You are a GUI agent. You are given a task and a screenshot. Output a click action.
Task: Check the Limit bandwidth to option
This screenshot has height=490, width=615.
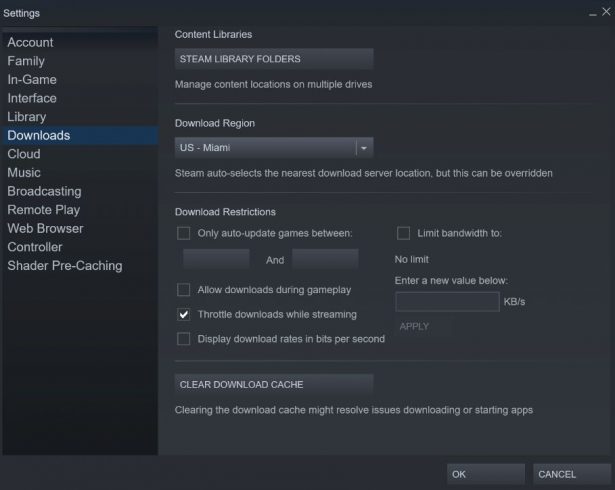point(403,233)
